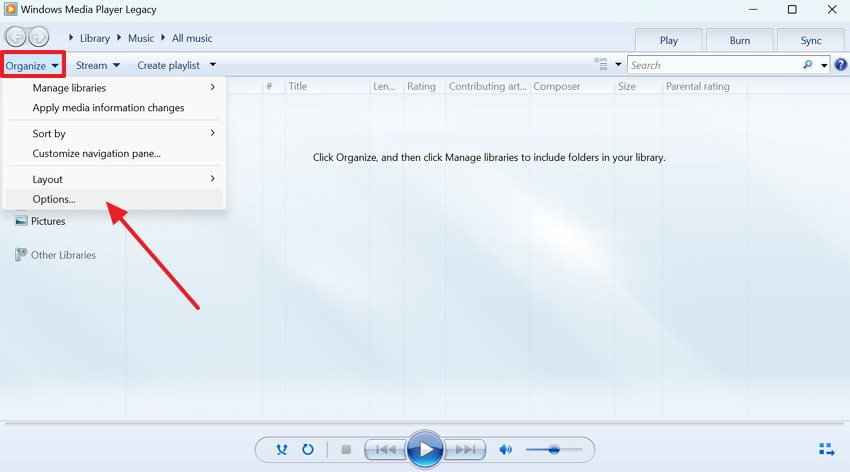
Task: Sort by the Composer column header
Action: [x=572, y=86]
